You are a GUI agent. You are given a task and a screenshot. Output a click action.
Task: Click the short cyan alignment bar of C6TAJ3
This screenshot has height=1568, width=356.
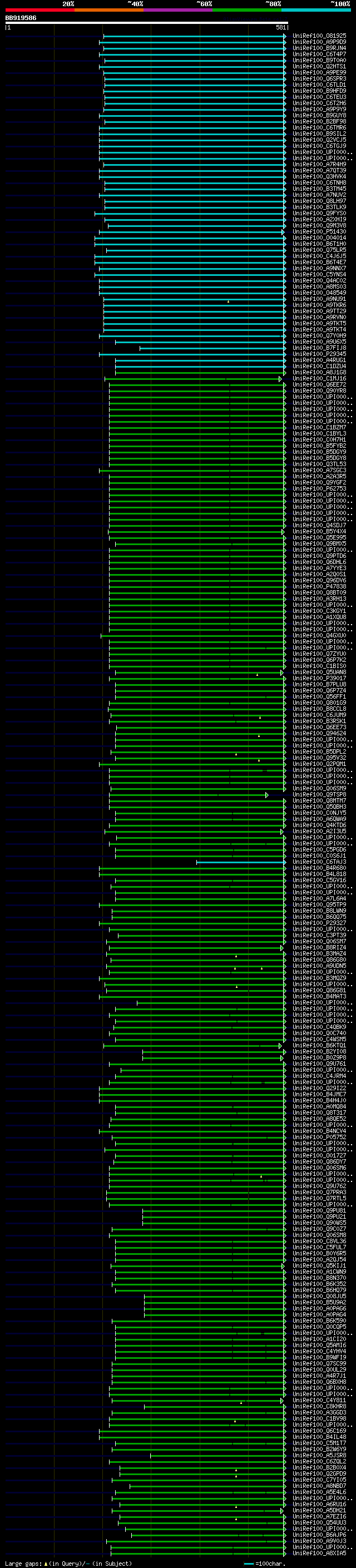click(x=241, y=862)
